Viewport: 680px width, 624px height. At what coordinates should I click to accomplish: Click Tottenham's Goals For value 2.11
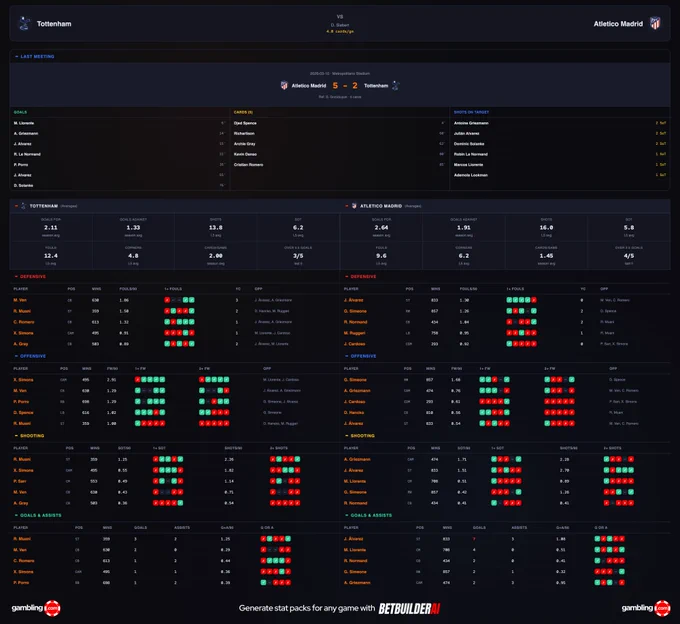pyautogui.click(x=51, y=227)
